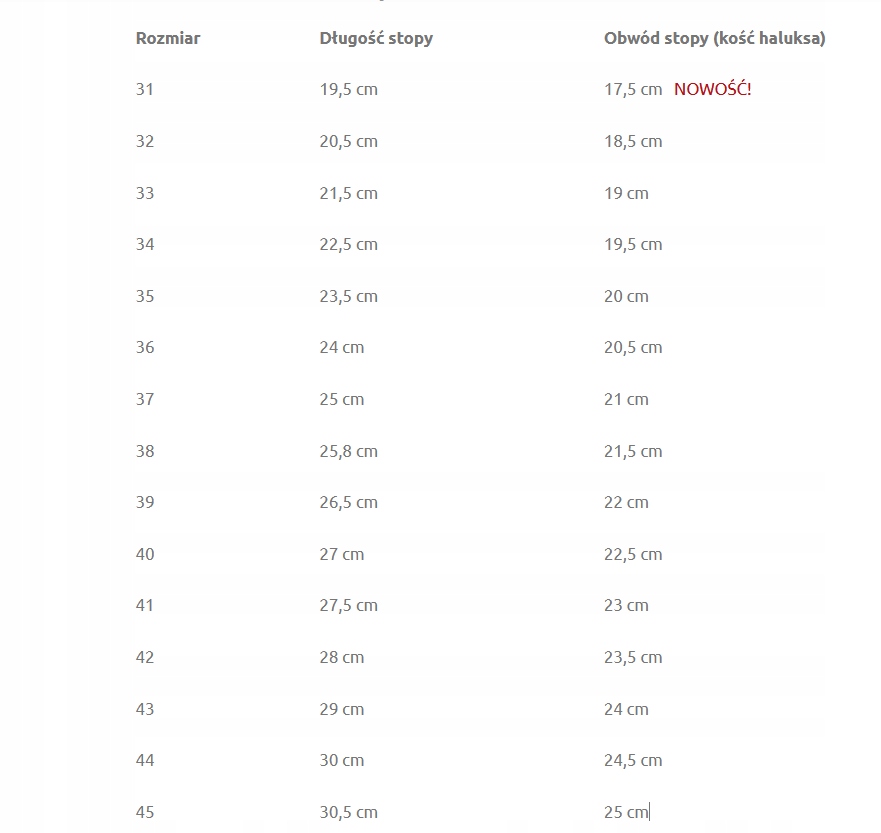The height and width of the screenshot is (833, 881).
Task: Select size 42 in the Rozmiar column
Action: coord(145,657)
